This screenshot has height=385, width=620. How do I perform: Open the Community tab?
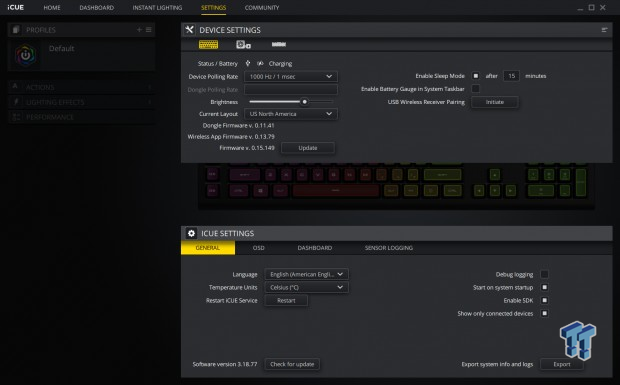[262, 8]
